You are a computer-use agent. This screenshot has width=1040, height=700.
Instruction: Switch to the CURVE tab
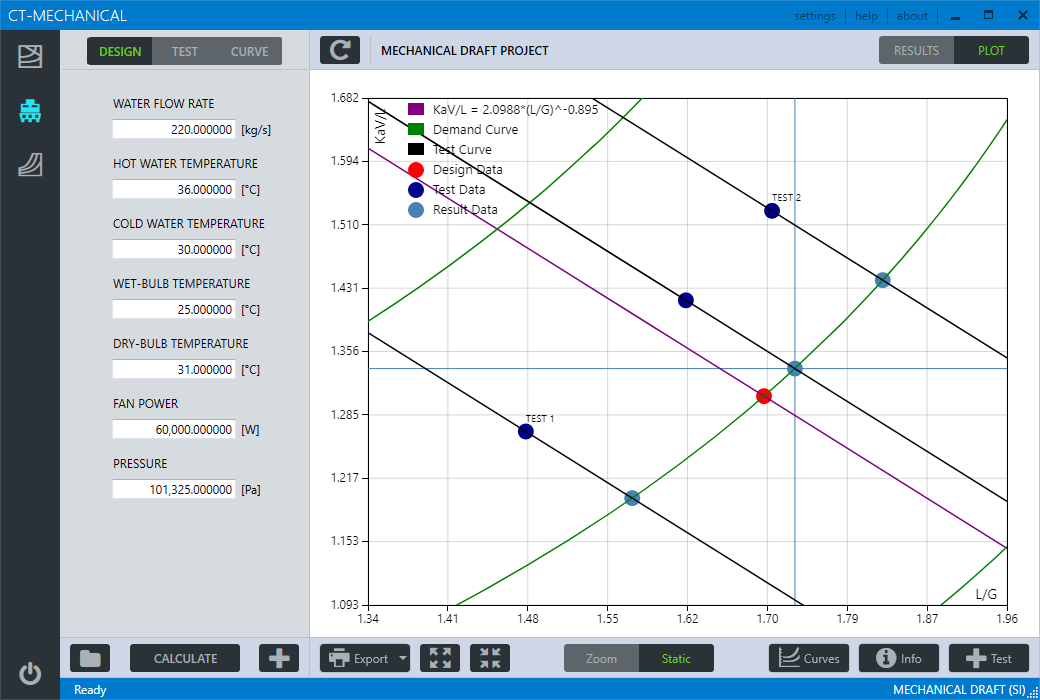pyautogui.click(x=249, y=51)
